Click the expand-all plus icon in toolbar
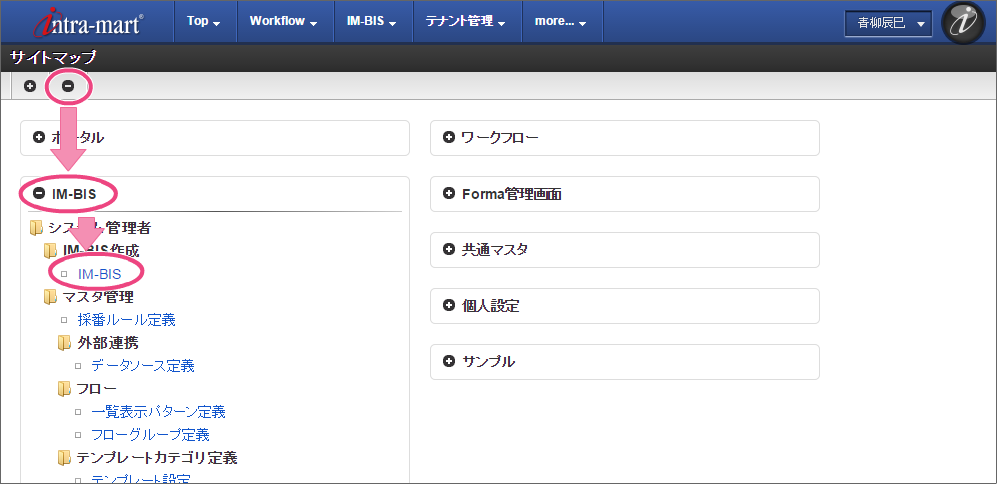The height and width of the screenshot is (484, 997). point(30,86)
